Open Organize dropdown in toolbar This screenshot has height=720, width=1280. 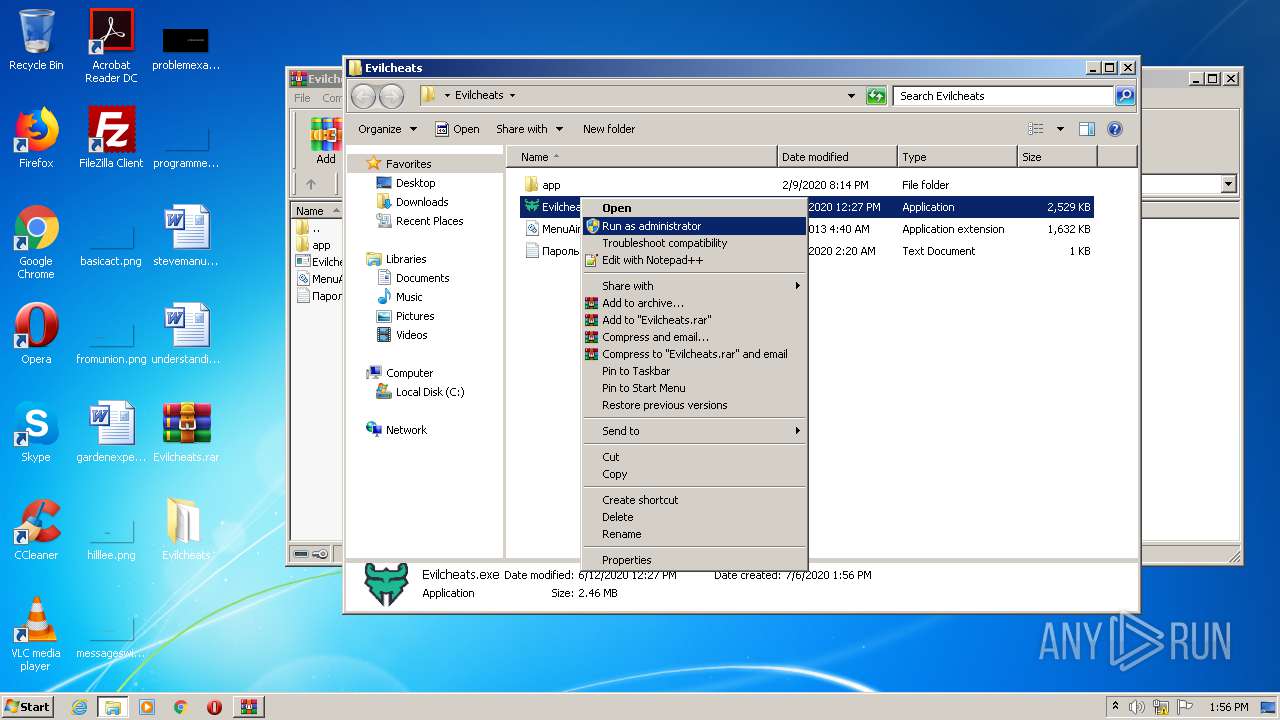coord(387,129)
